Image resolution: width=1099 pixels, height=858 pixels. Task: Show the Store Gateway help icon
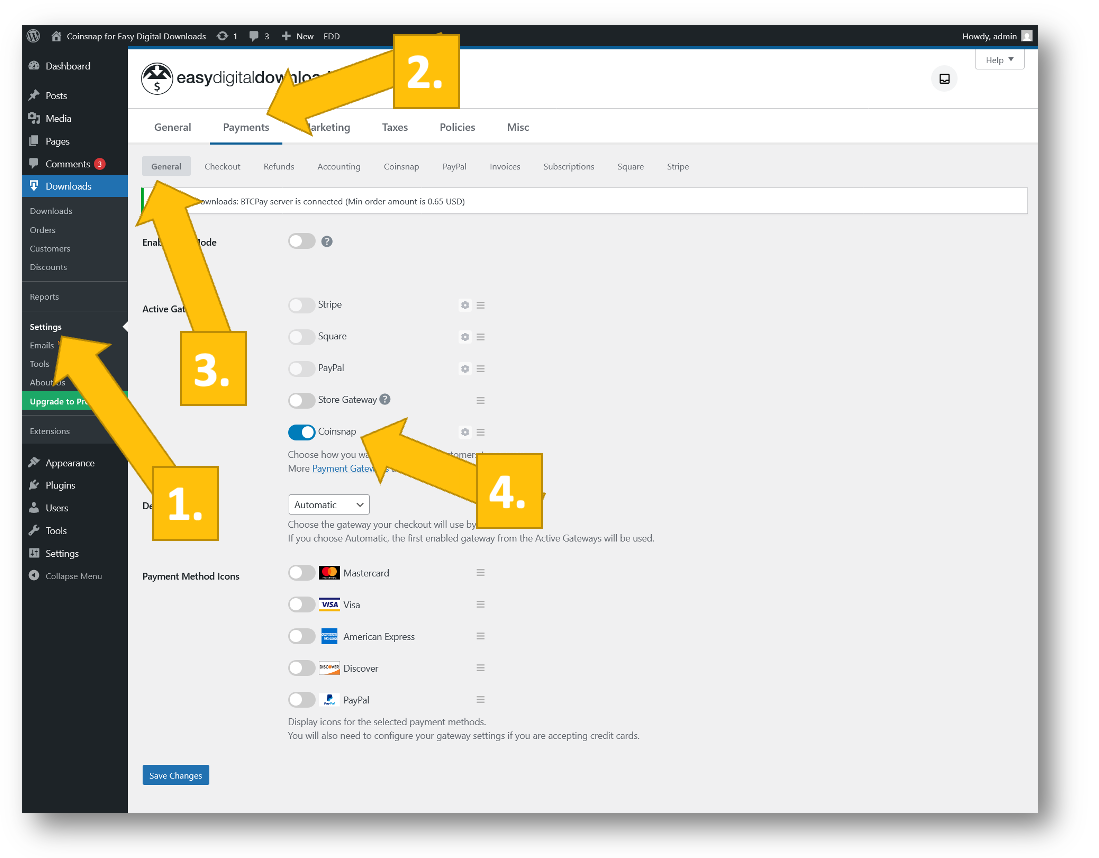[385, 399]
